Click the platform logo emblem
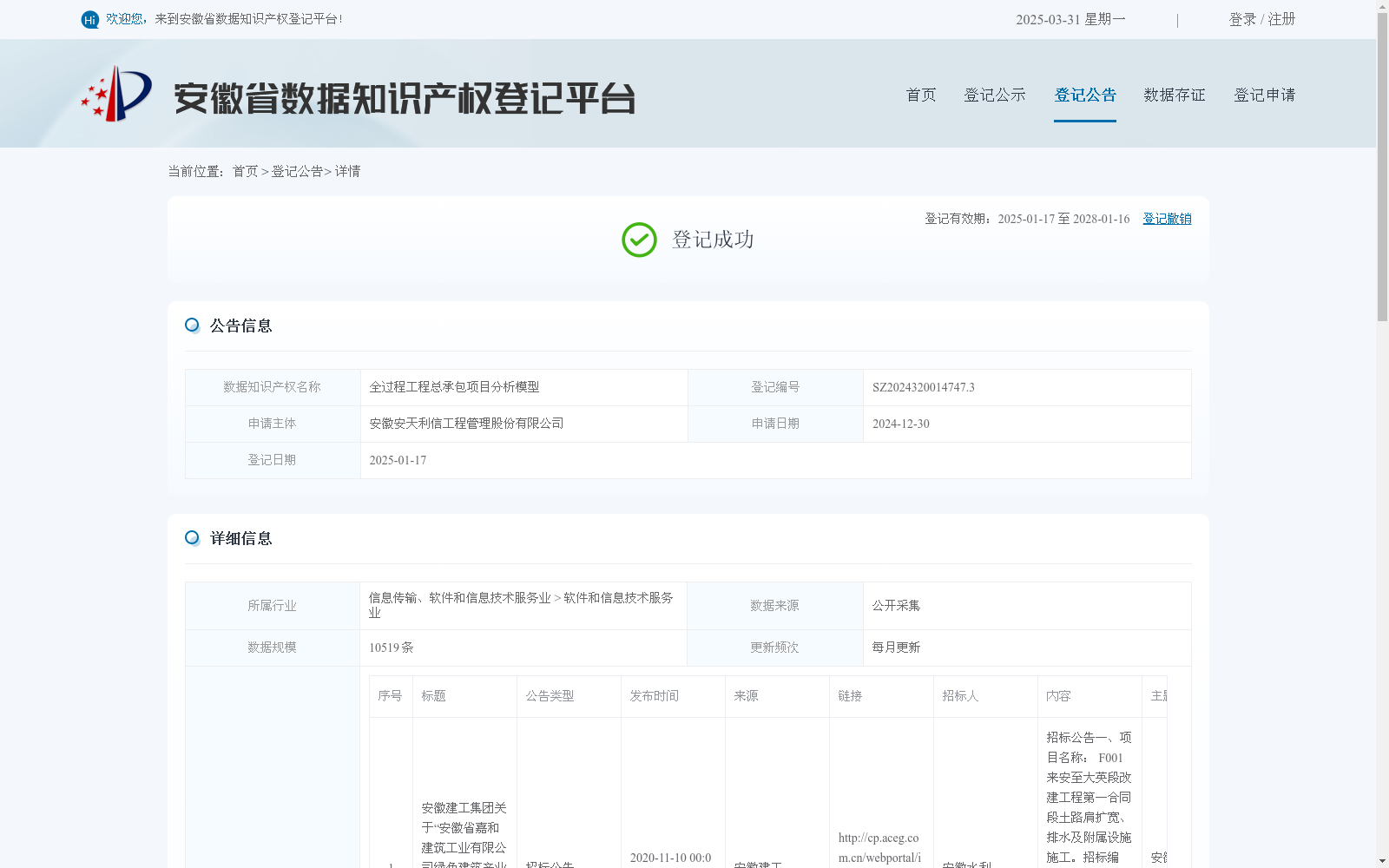The width and height of the screenshot is (1389, 868). [x=116, y=94]
